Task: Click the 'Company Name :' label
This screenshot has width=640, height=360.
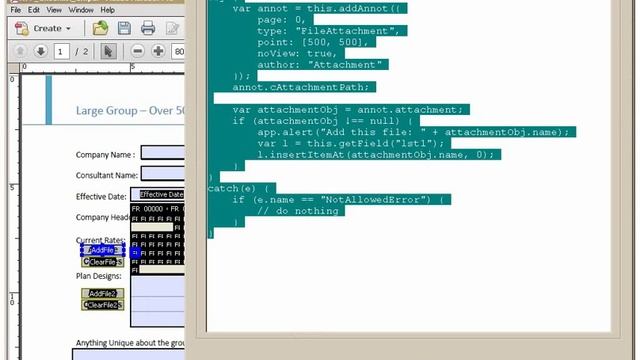Action: pos(105,155)
